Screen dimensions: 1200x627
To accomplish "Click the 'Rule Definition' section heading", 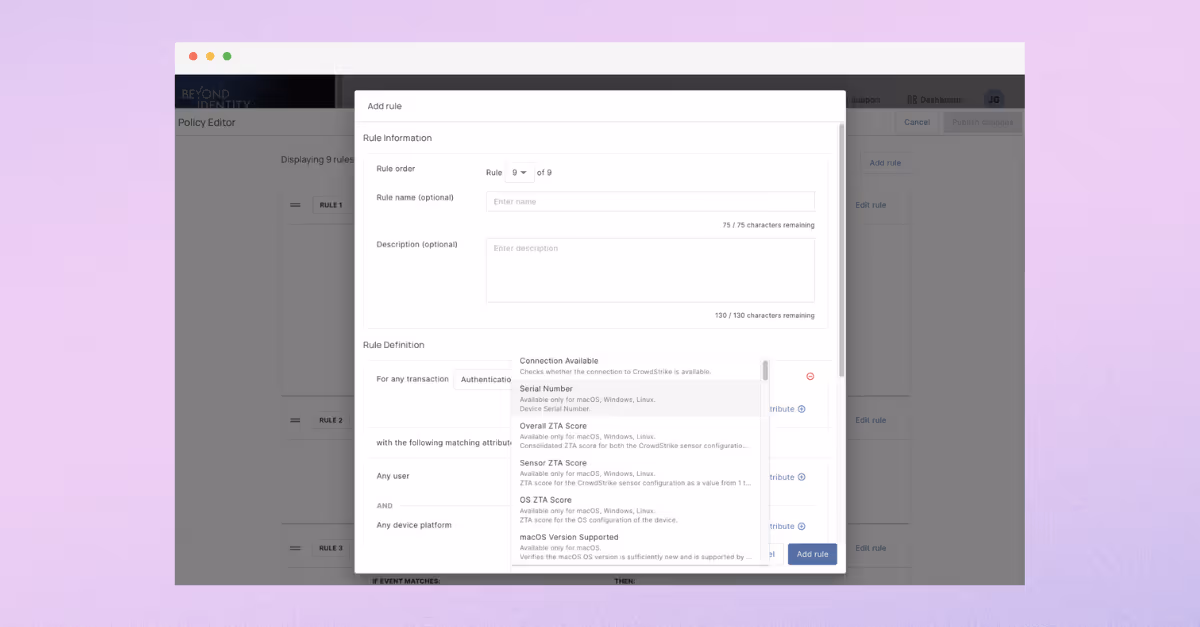I will [394, 345].
